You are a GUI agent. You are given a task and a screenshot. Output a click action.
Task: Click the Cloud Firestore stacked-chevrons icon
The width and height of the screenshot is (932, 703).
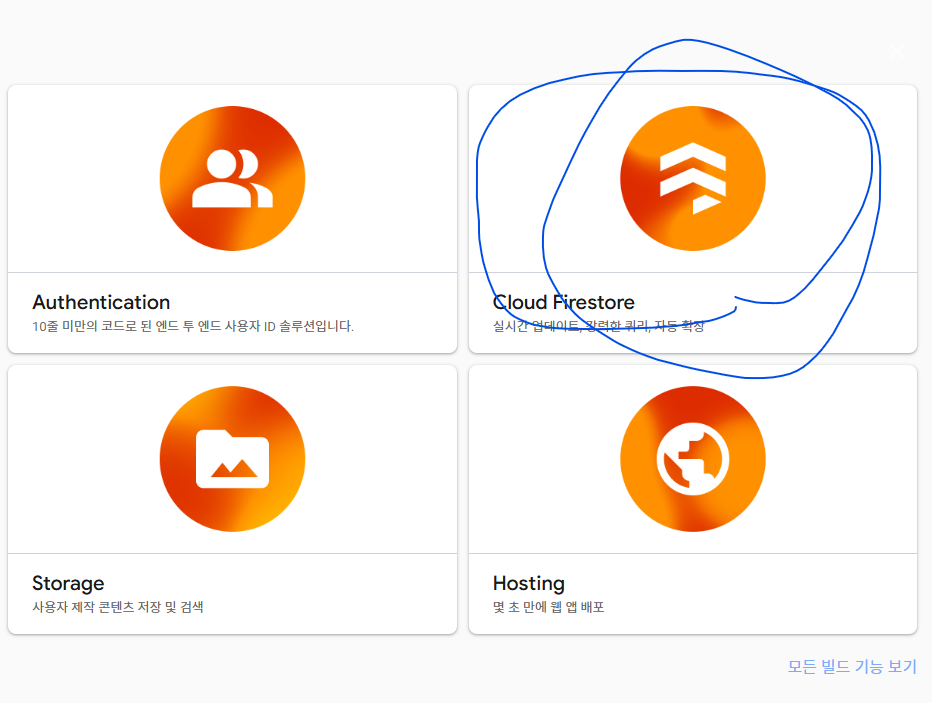click(692, 178)
